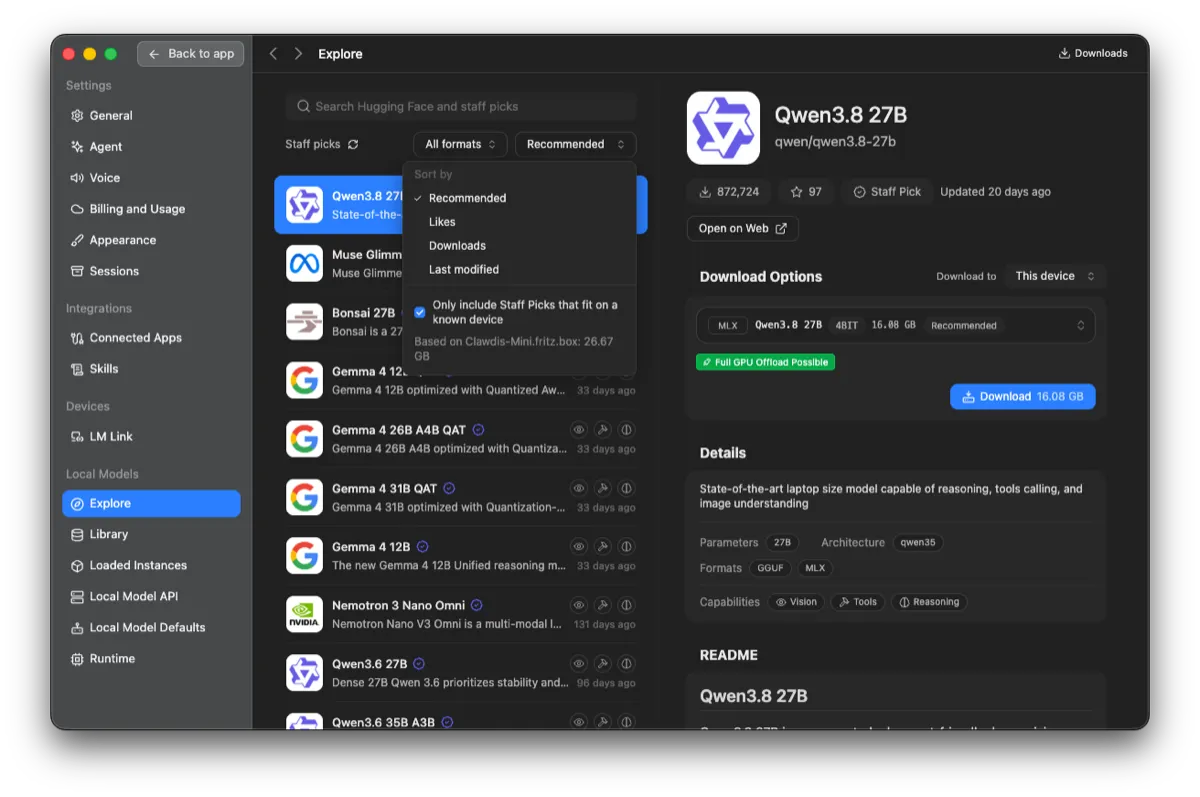Sort models by Downloads
Viewport: 1200px width, 797px height.
[x=519, y=246]
